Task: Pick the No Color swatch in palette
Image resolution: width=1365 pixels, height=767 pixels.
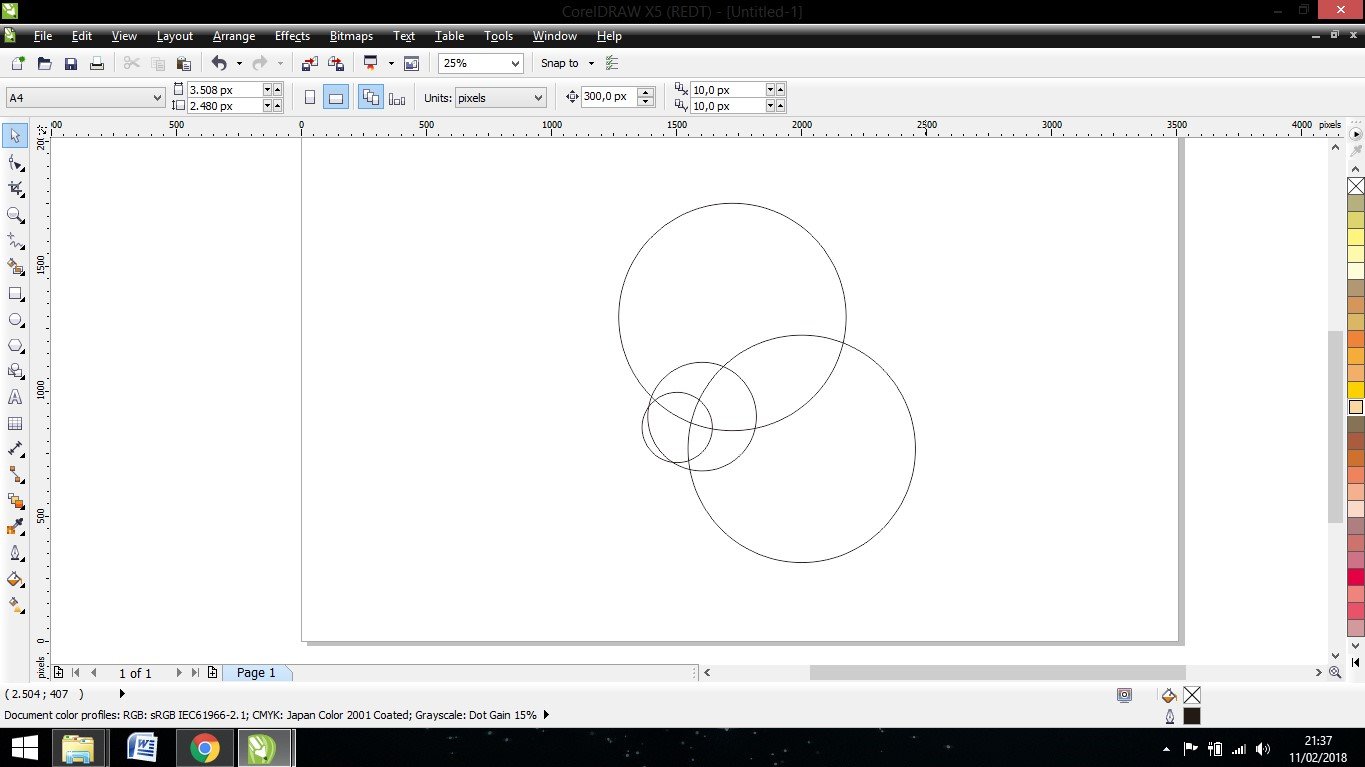Action: [1356, 186]
